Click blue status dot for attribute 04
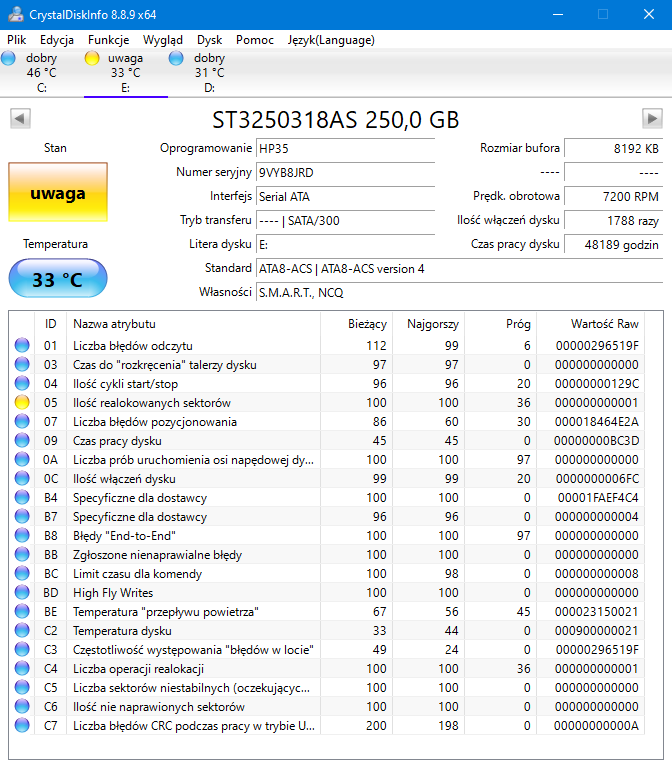The image size is (672, 766). 22,383
